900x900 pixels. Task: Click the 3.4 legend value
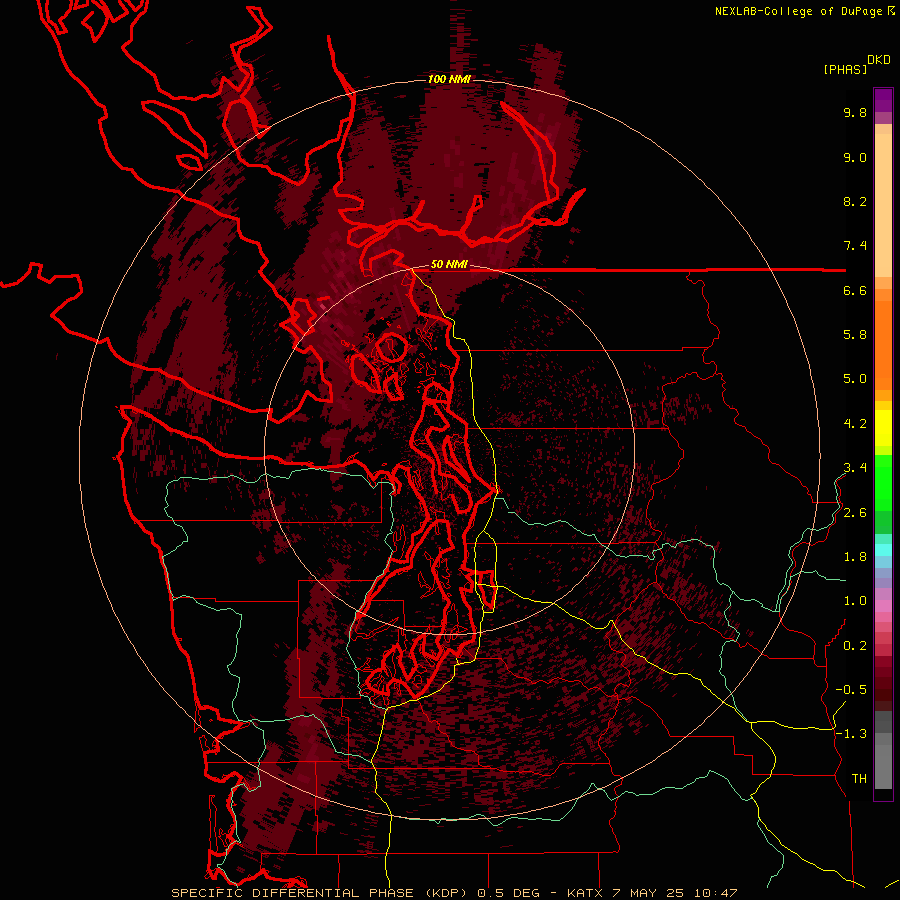pyautogui.click(x=855, y=468)
